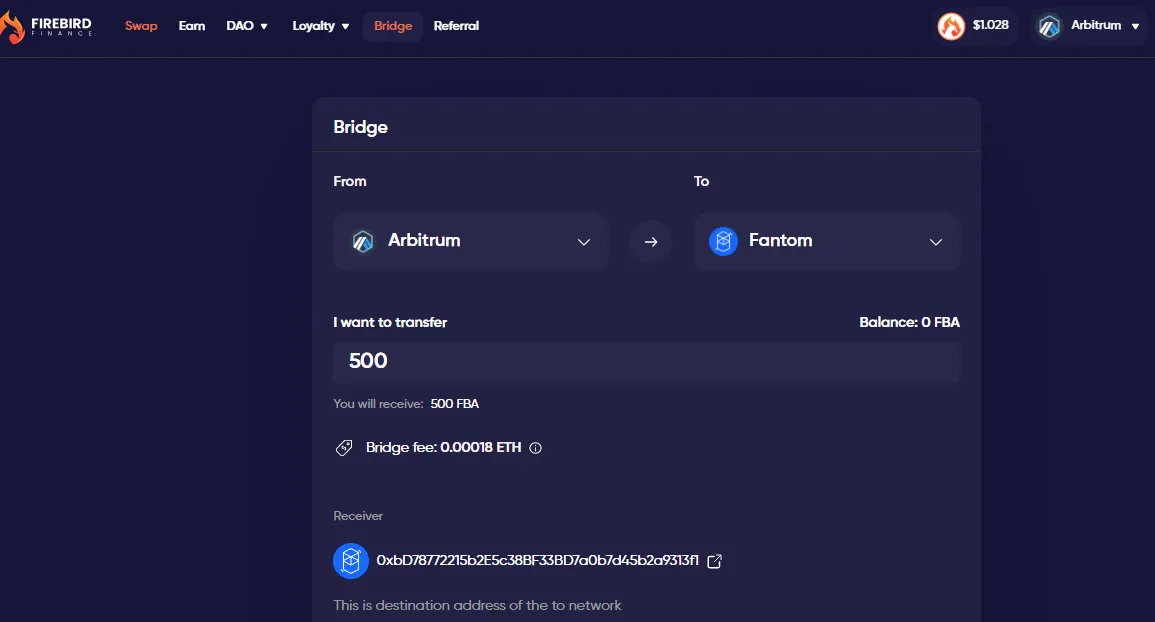Image resolution: width=1155 pixels, height=622 pixels.
Task: Open the To network dropdown showing Fantom
Action: [827, 241]
